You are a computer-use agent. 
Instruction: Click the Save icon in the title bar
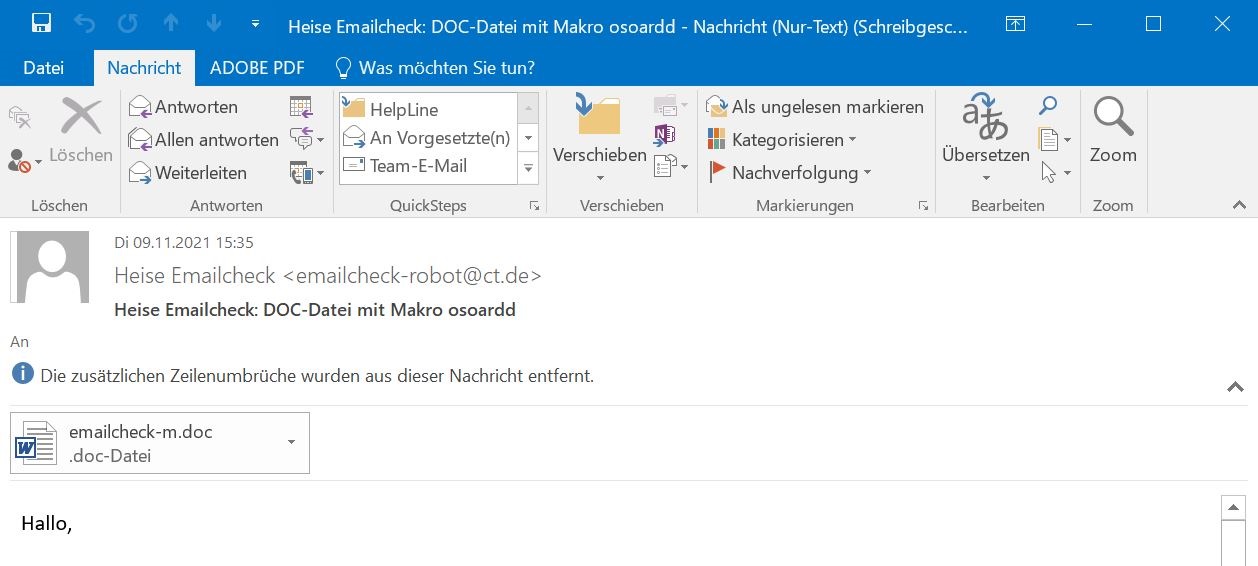tap(41, 23)
